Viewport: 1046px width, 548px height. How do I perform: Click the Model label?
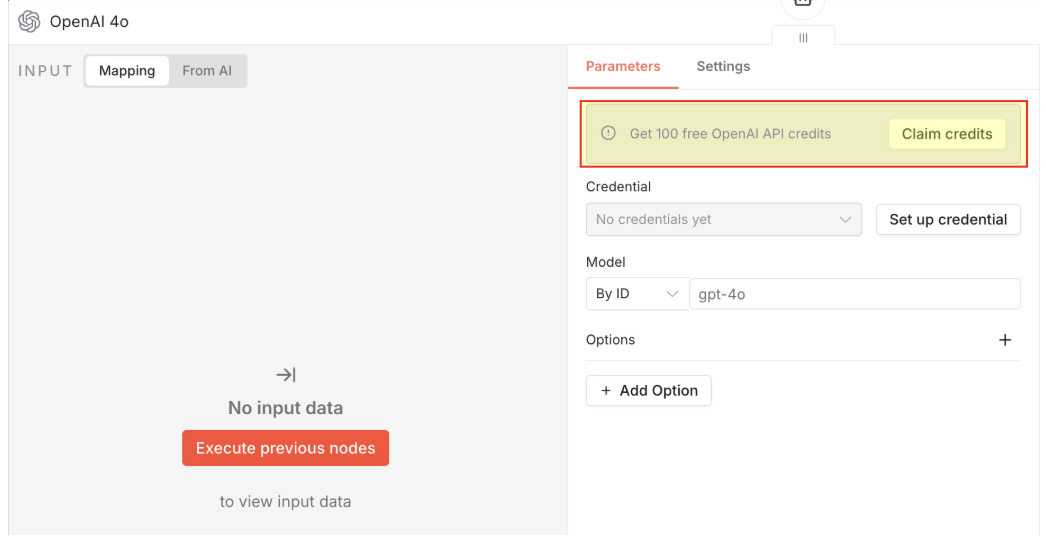pos(605,262)
